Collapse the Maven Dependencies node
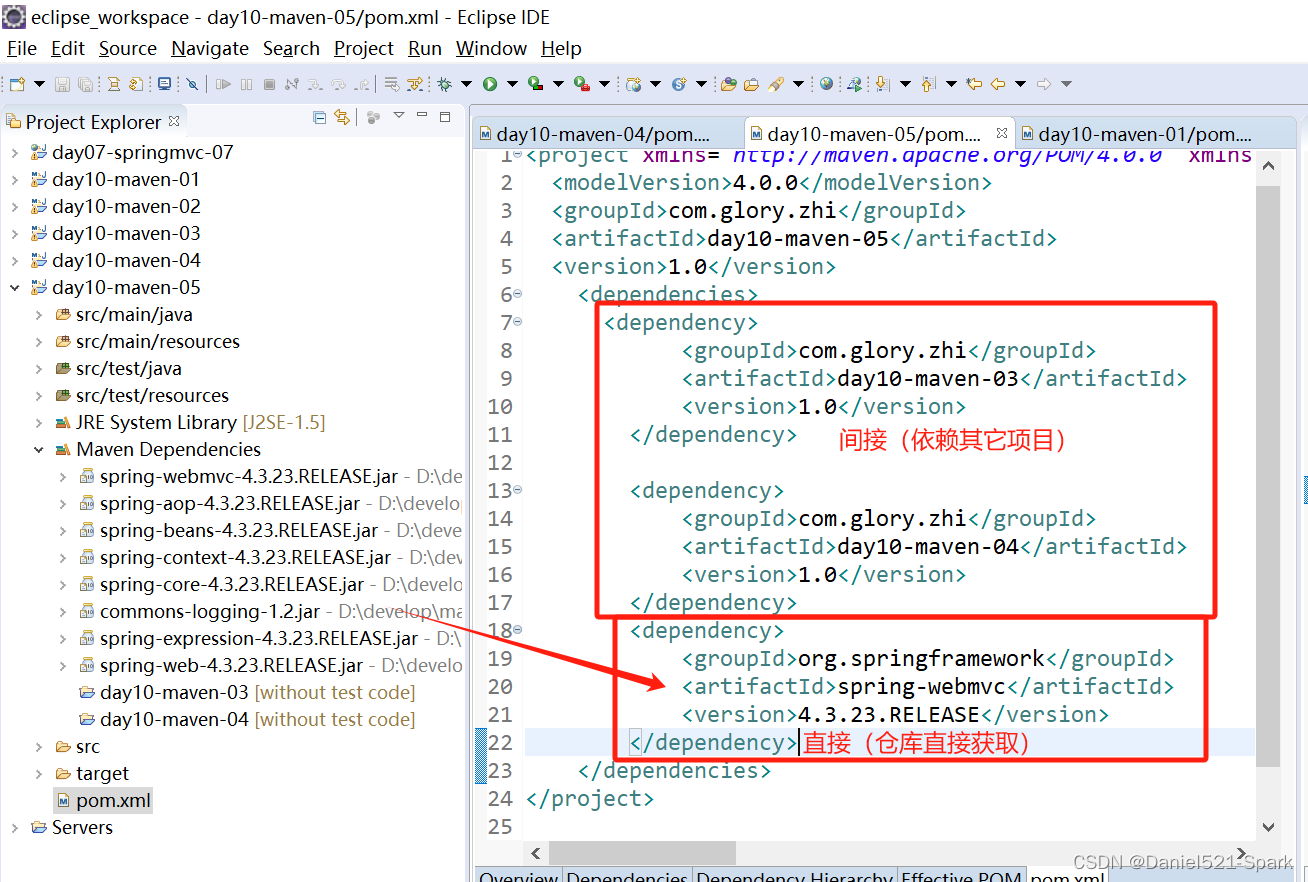1308x882 pixels. (38, 450)
